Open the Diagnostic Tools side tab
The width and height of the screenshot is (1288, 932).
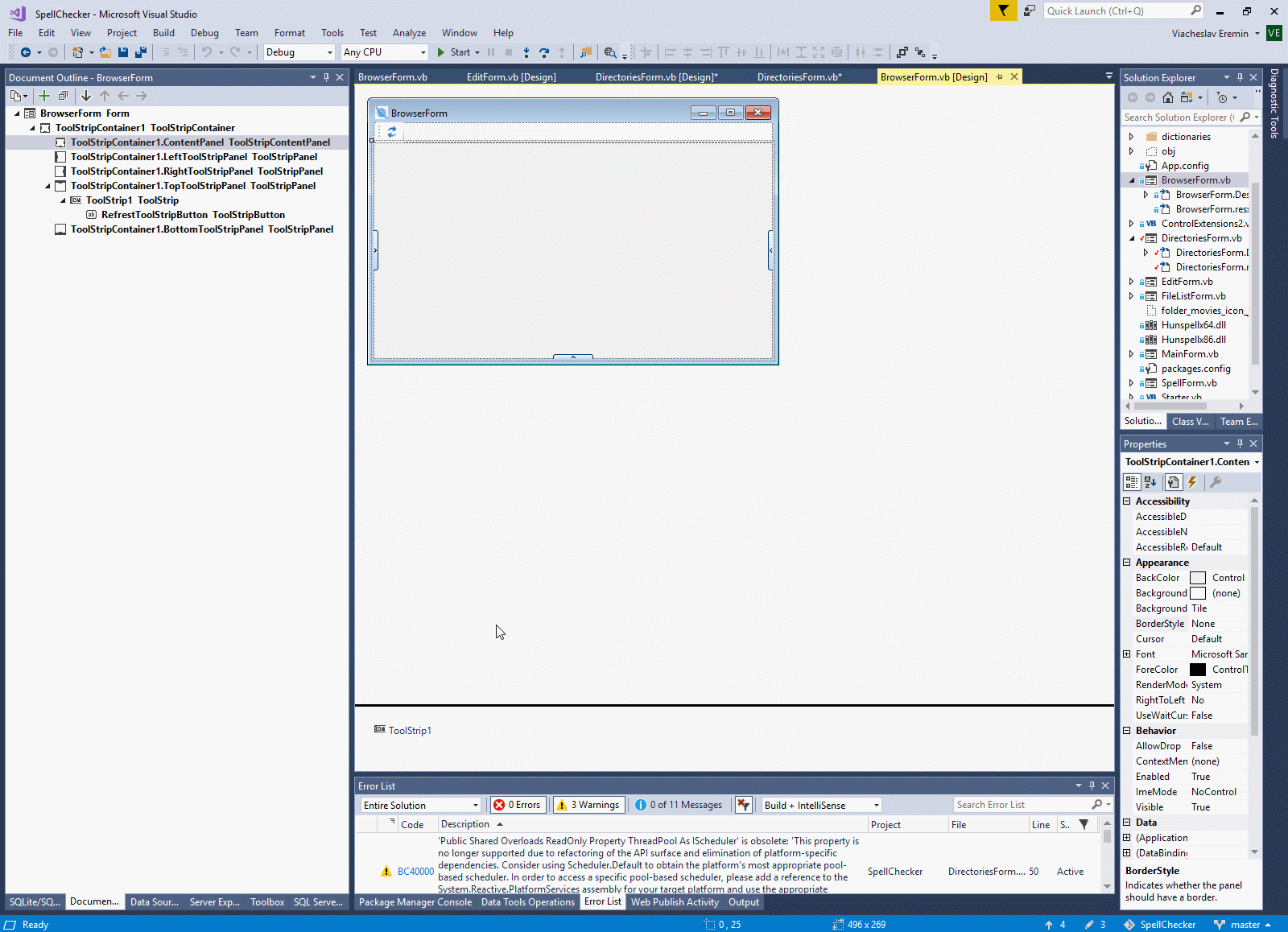pos(1274,104)
